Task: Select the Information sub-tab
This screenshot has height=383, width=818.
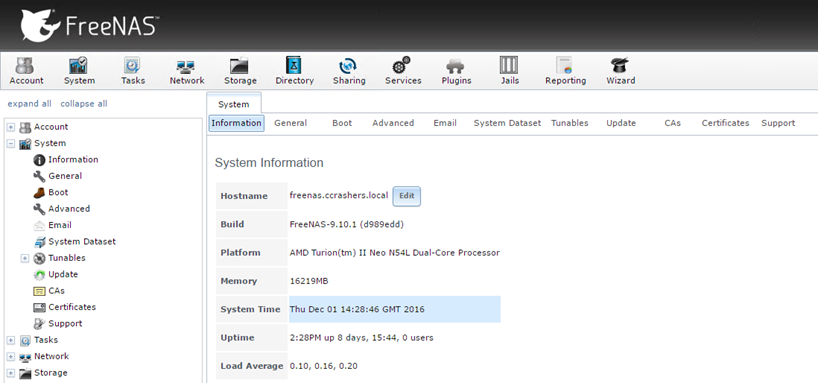Action: (x=236, y=123)
